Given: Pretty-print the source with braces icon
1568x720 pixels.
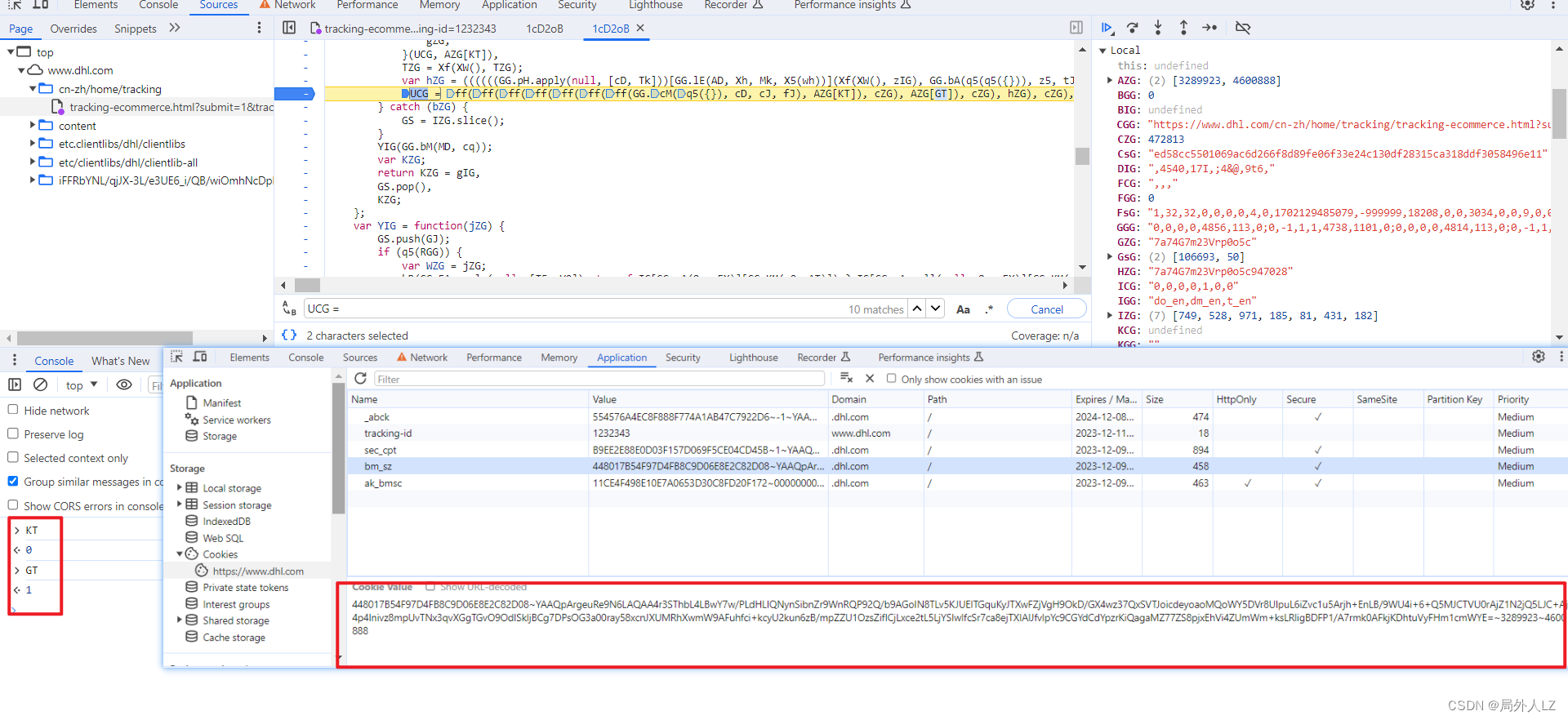Looking at the screenshot, I should tap(289, 335).
